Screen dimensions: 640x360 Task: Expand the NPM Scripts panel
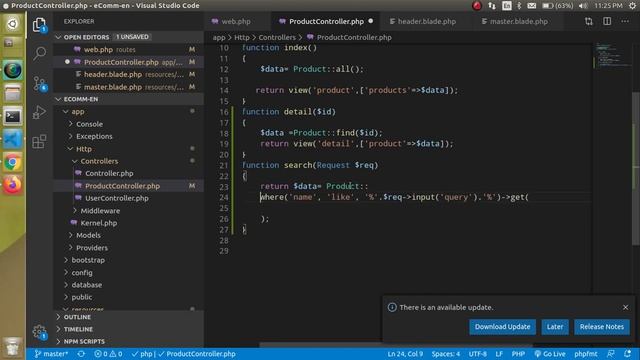coord(129,342)
